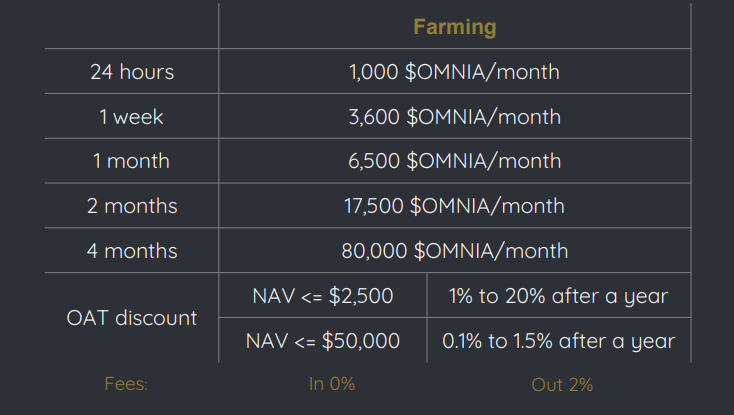Click the Out 2% fee text

click(562, 384)
